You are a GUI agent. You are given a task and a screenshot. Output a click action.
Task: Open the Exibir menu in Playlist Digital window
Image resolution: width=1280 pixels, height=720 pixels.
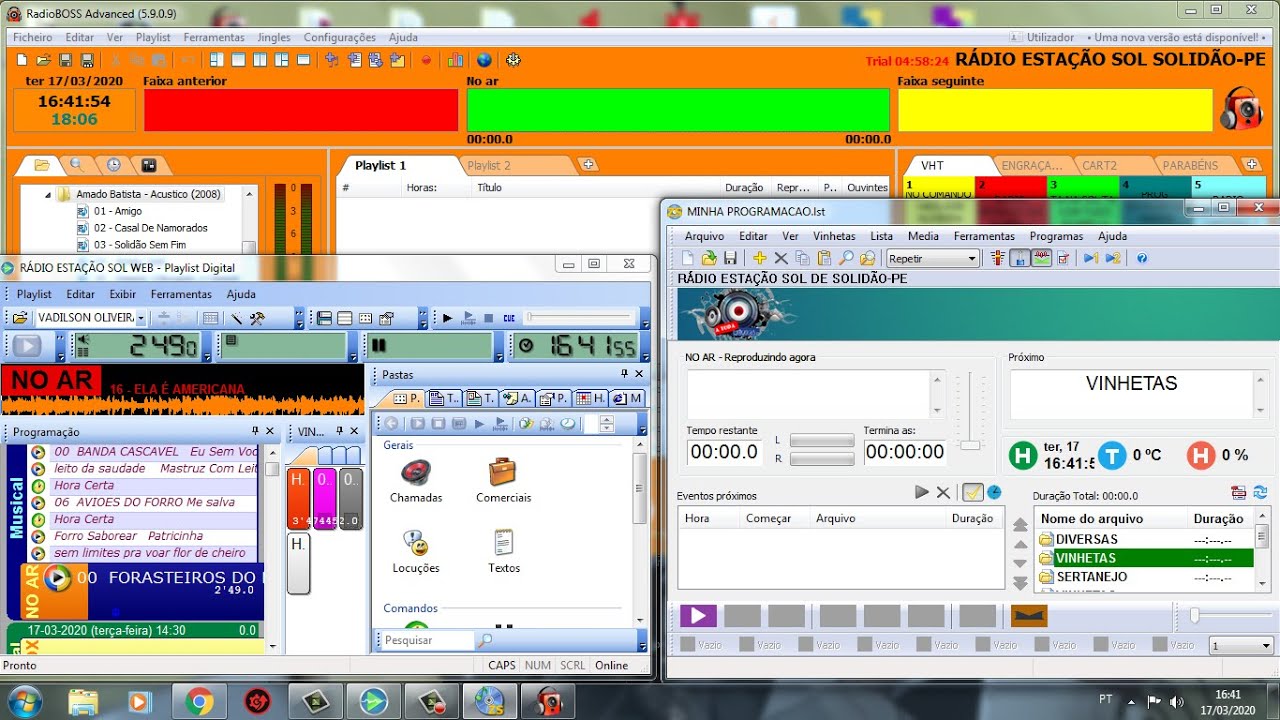(123, 294)
